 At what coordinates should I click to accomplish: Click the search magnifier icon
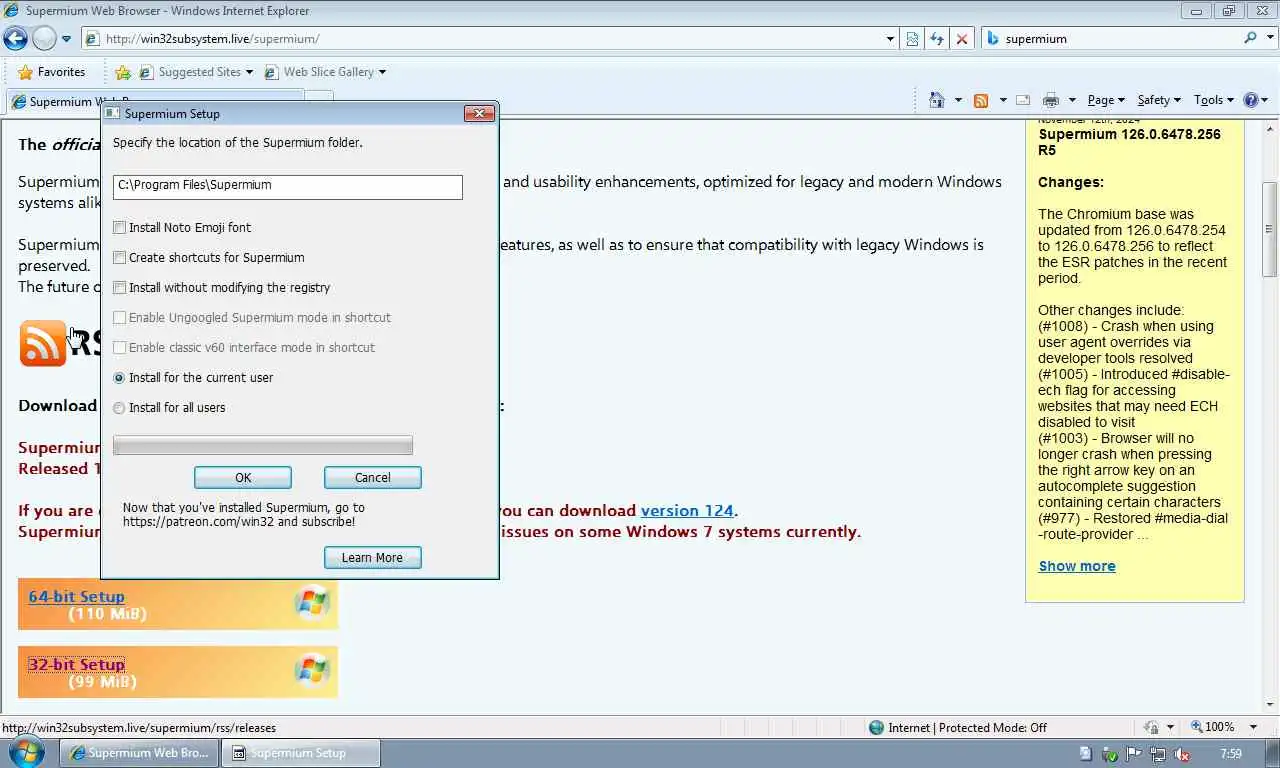click(1251, 38)
